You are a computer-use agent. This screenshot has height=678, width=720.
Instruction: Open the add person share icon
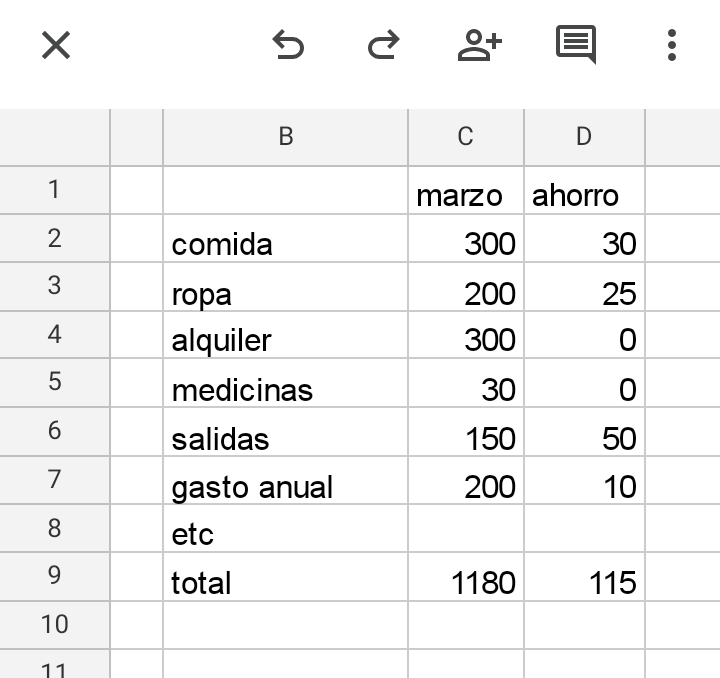pyautogui.click(x=479, y=45)
